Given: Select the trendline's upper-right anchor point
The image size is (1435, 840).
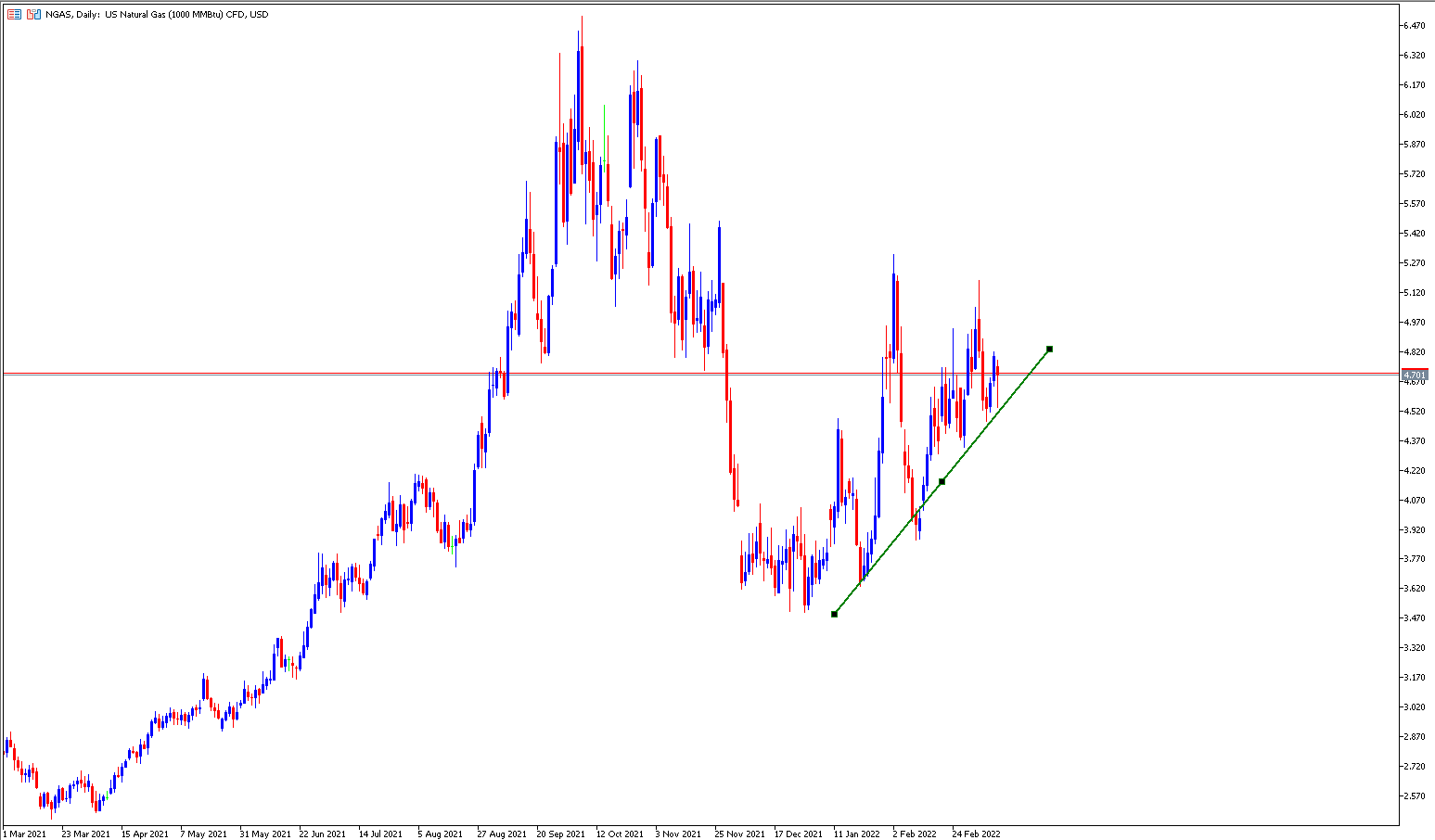Looking at the screenshot, I should click(x=1049, y=349).
